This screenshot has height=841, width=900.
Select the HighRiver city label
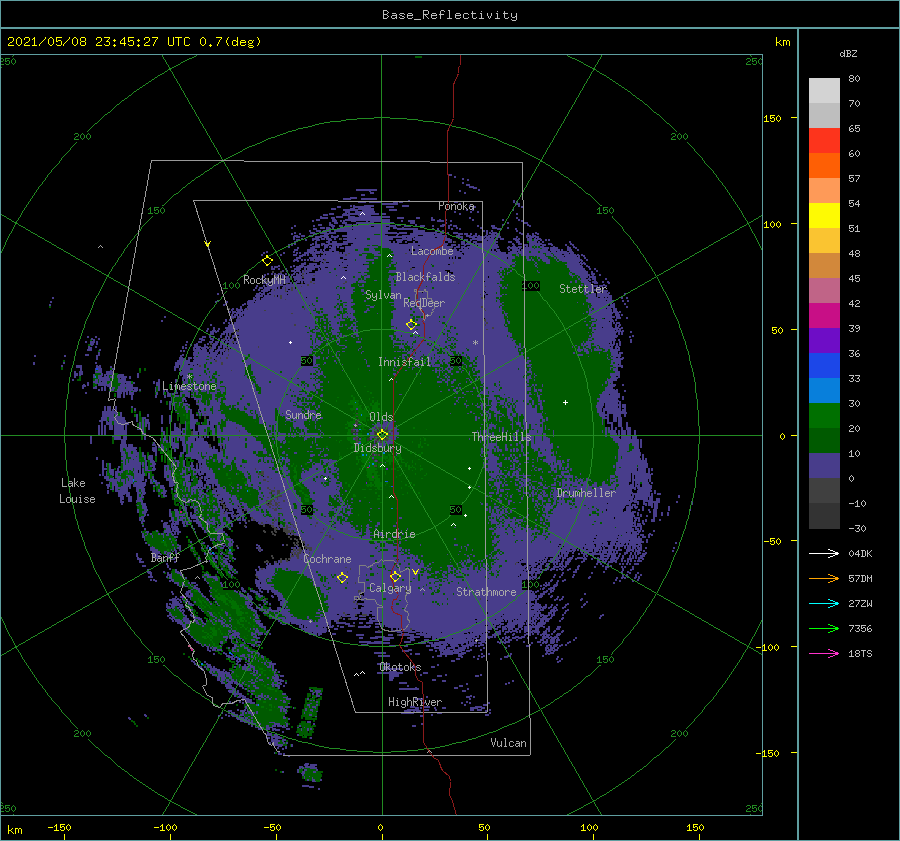[415, 702]
